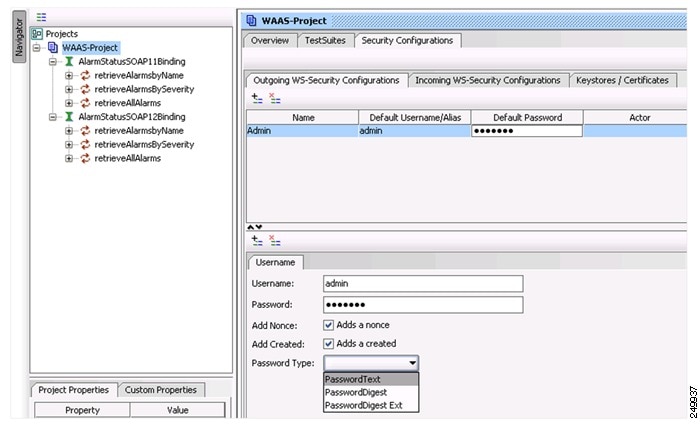Click Default Username/Alias column header
The image size is (700, 429).
point(415,117)
